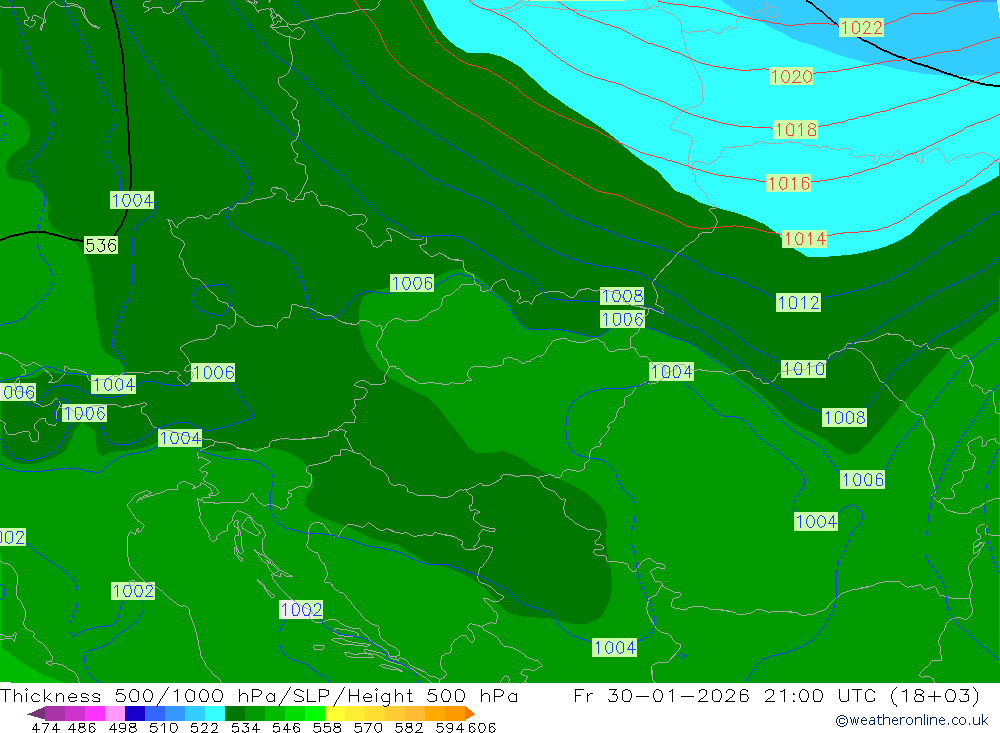Viewport: 1000px width, 733px height.
Task: Click the full 1002 label with green background
Action: (x=133, y=591)
